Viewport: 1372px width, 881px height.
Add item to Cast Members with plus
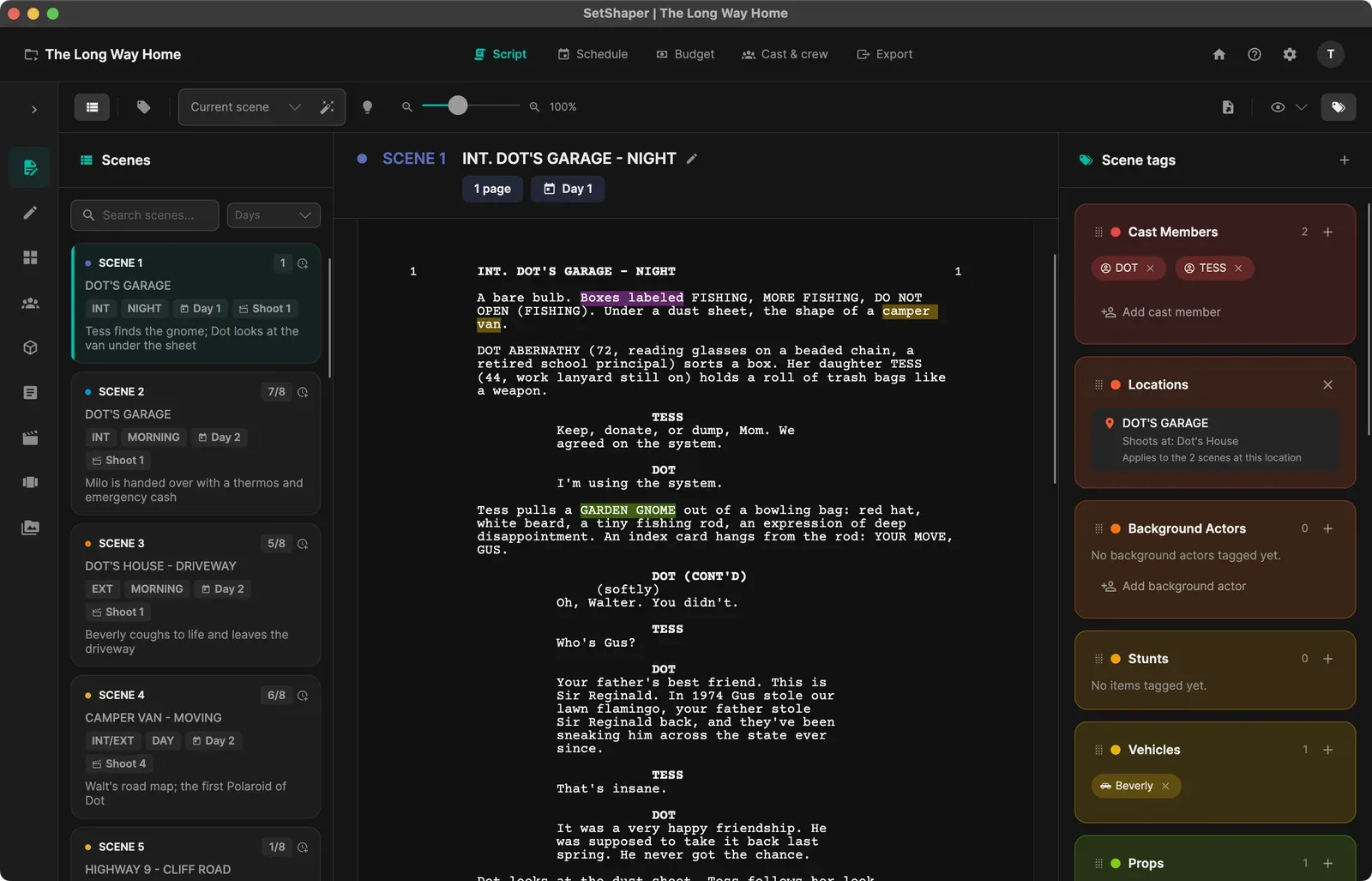tap(1327, 232)
